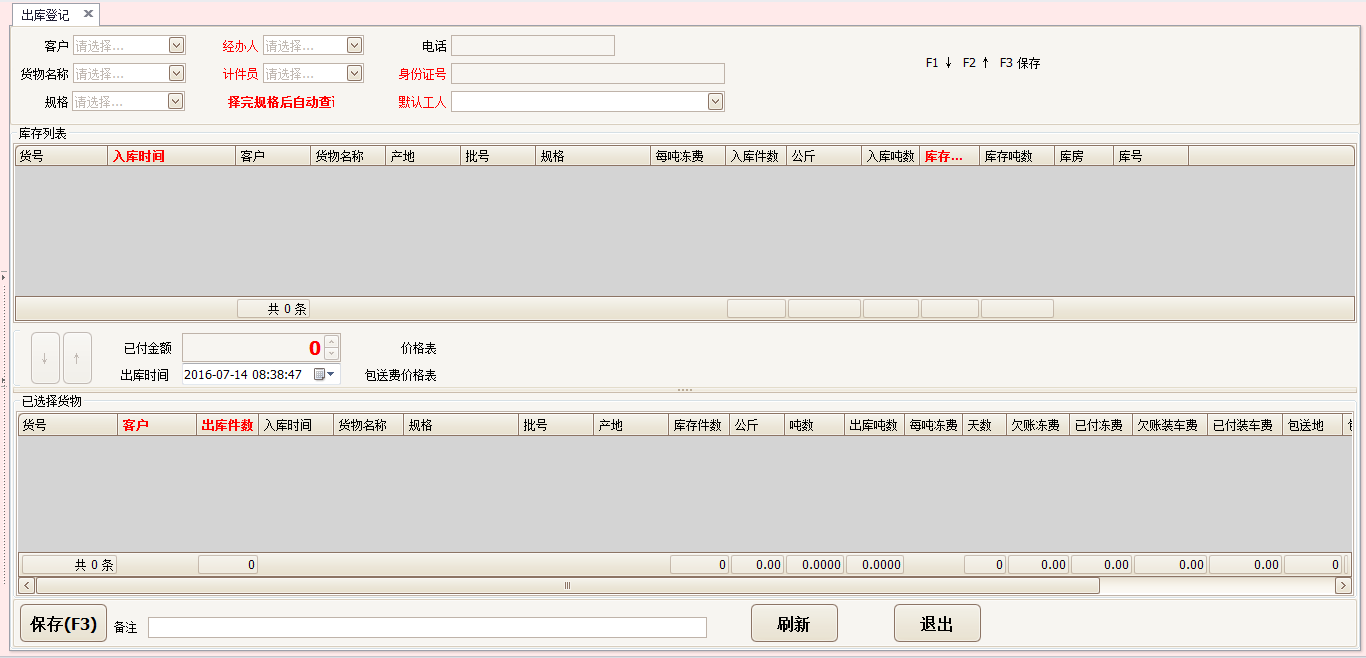
Task: Click the 备注 text field
Action: [427, 627]
